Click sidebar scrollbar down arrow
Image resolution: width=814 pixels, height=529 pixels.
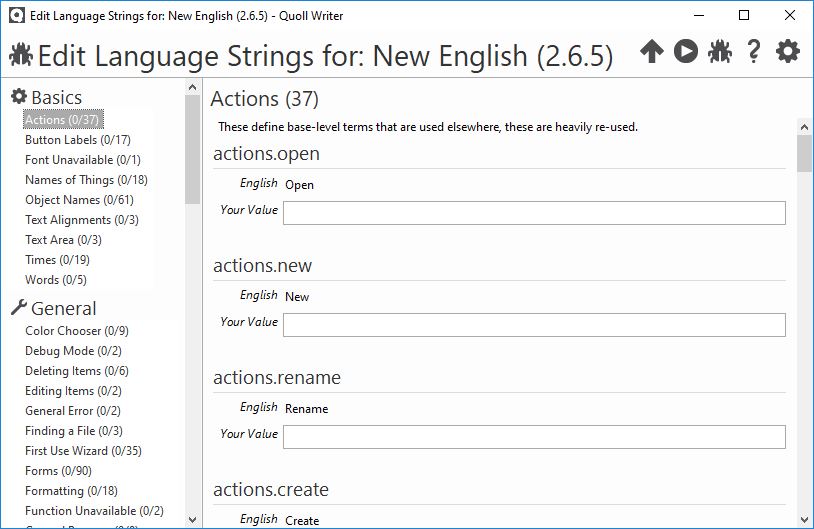[192, 520]
